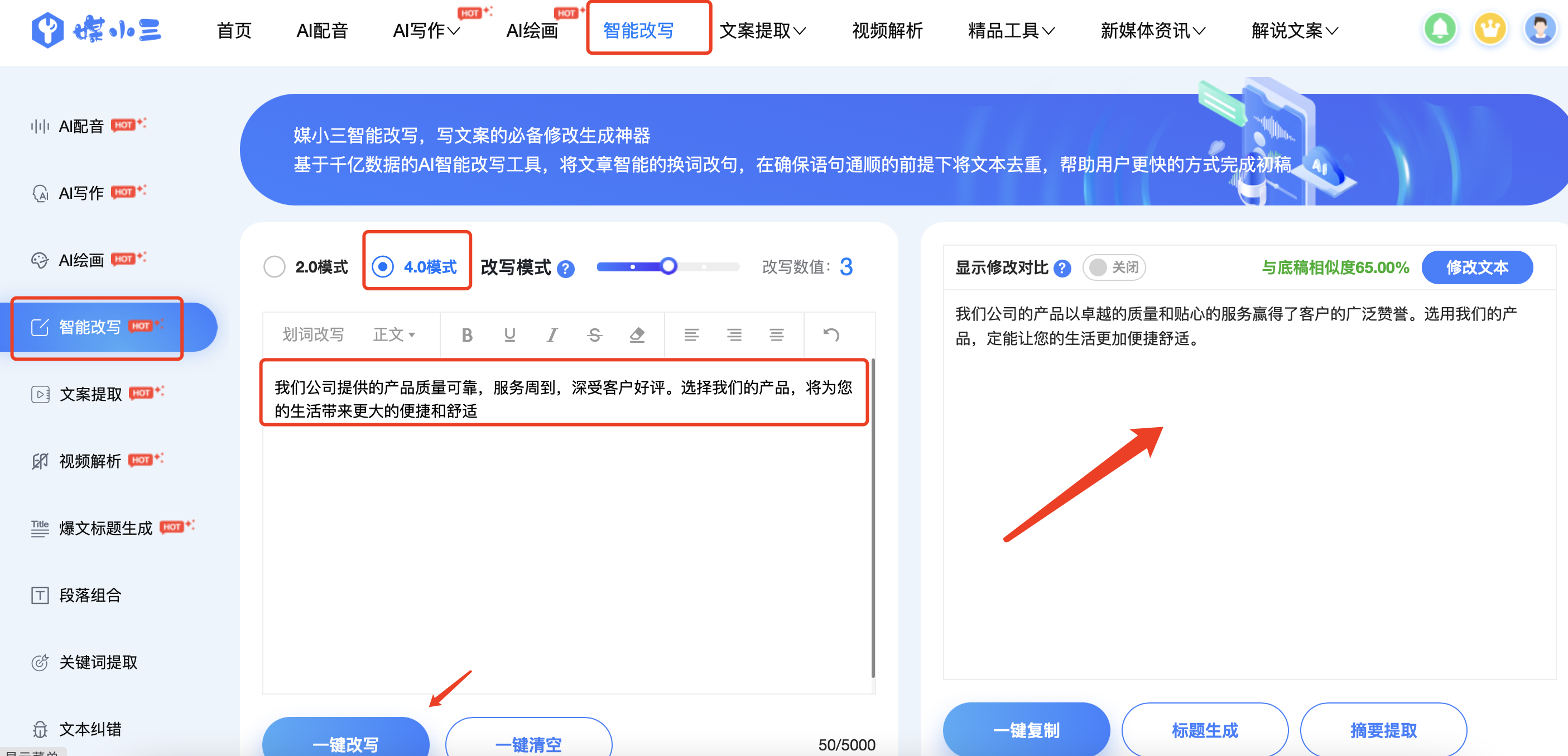Screen dimensions: 1568x756
Task: Apply italic formatting in editor toolbar
Action: 551,334
